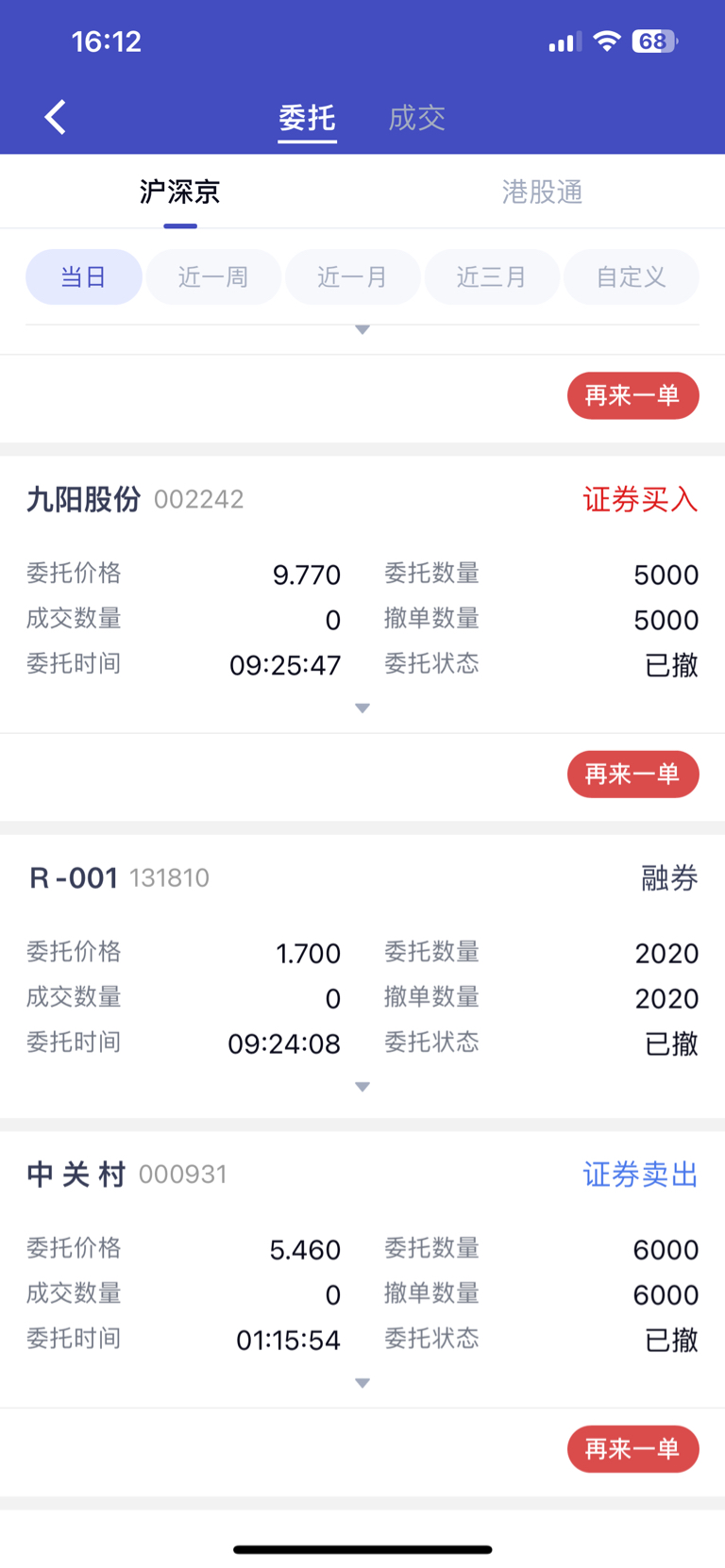Select the 当日 date filter
Screen dimensions: 725x1568
pyautogui.click(x=84, y=277)
